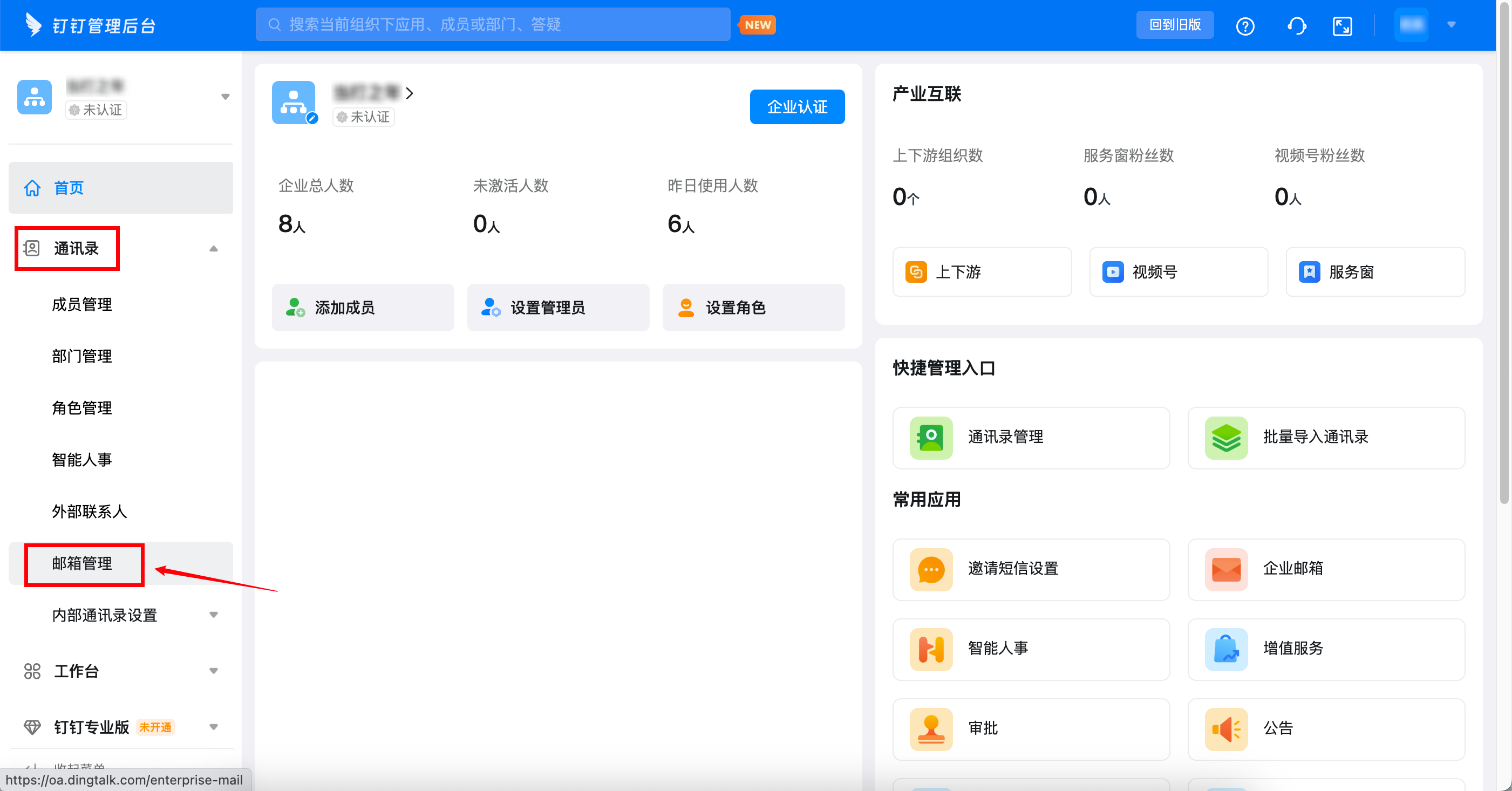Click the 审批 stamp icon
1512x791 pixels.
point(931,729)
